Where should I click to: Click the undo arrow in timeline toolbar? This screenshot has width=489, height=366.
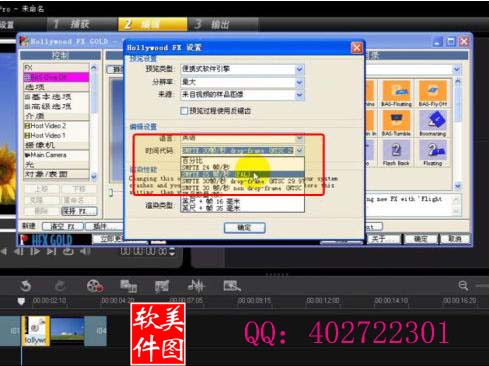click(26, 286)
